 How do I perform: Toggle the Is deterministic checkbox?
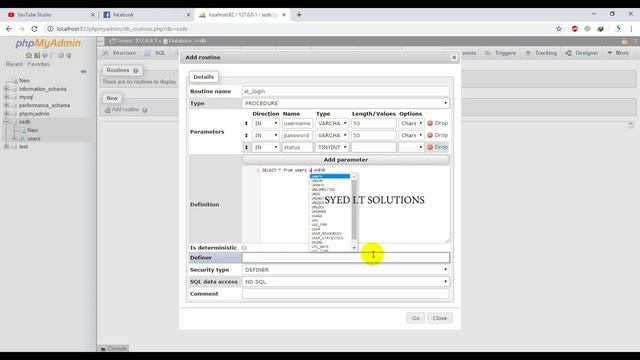(x=244, y=248)
